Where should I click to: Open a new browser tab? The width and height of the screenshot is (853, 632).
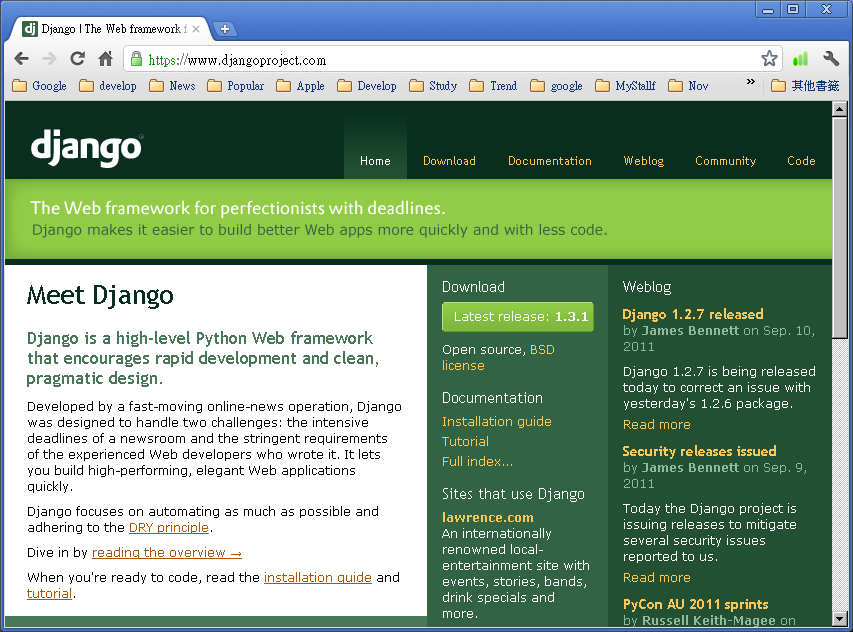pyautogui.click(x=225, y=29)
